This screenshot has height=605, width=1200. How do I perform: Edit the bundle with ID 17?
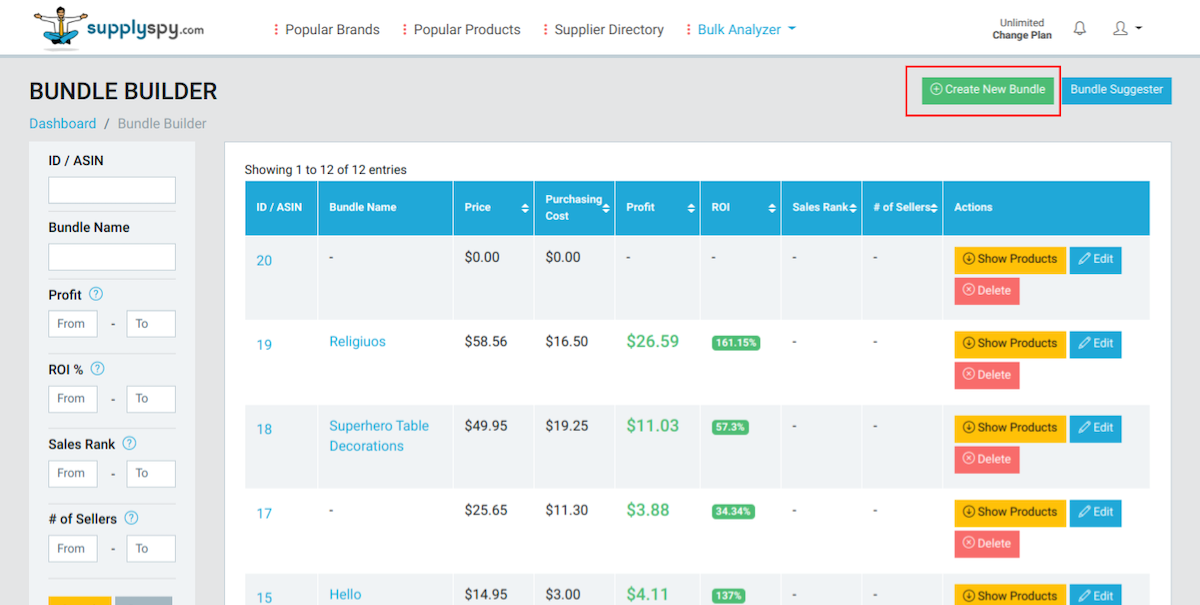tap(1095, 512)
